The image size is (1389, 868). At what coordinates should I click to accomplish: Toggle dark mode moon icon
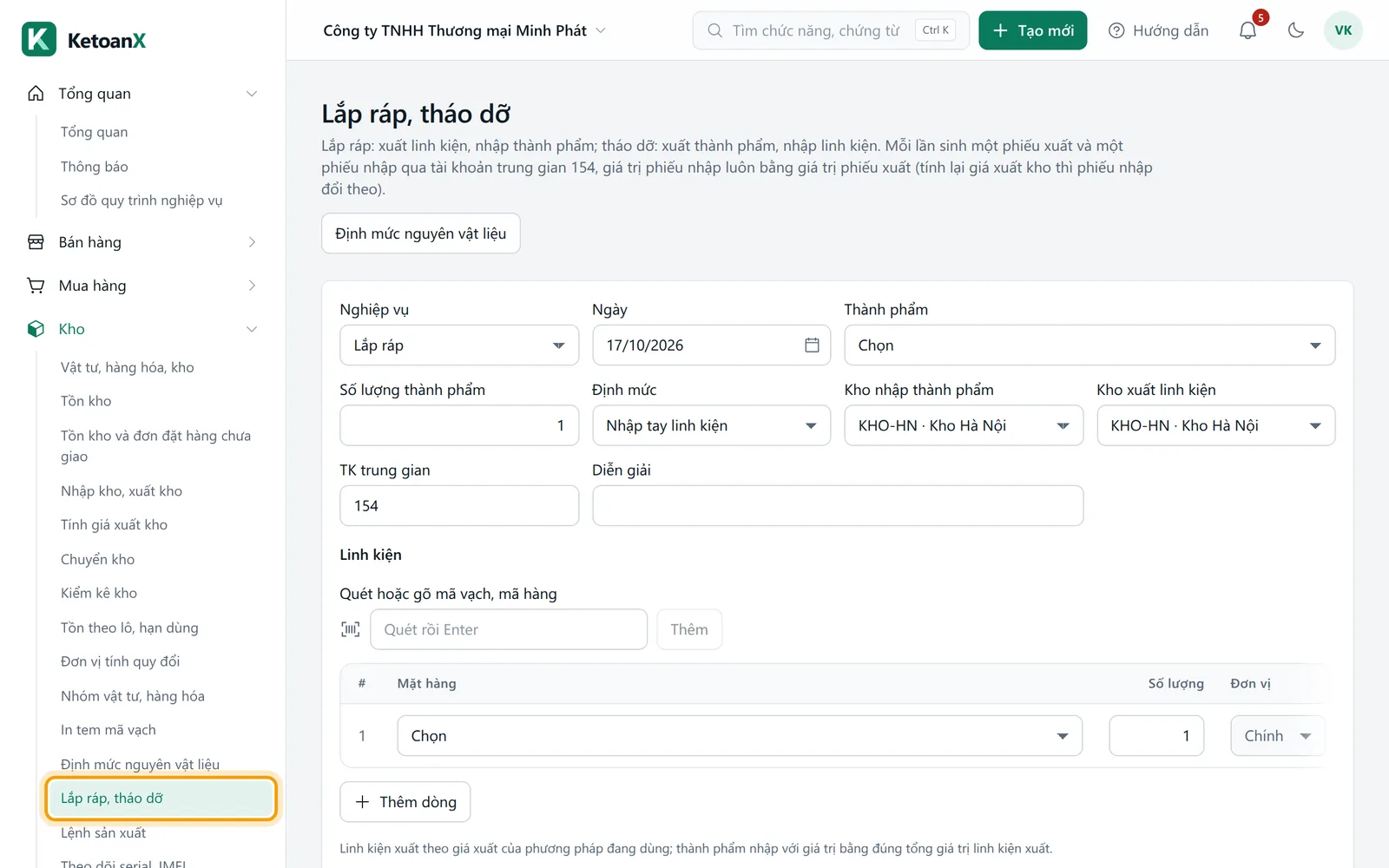pos(1296,30)
